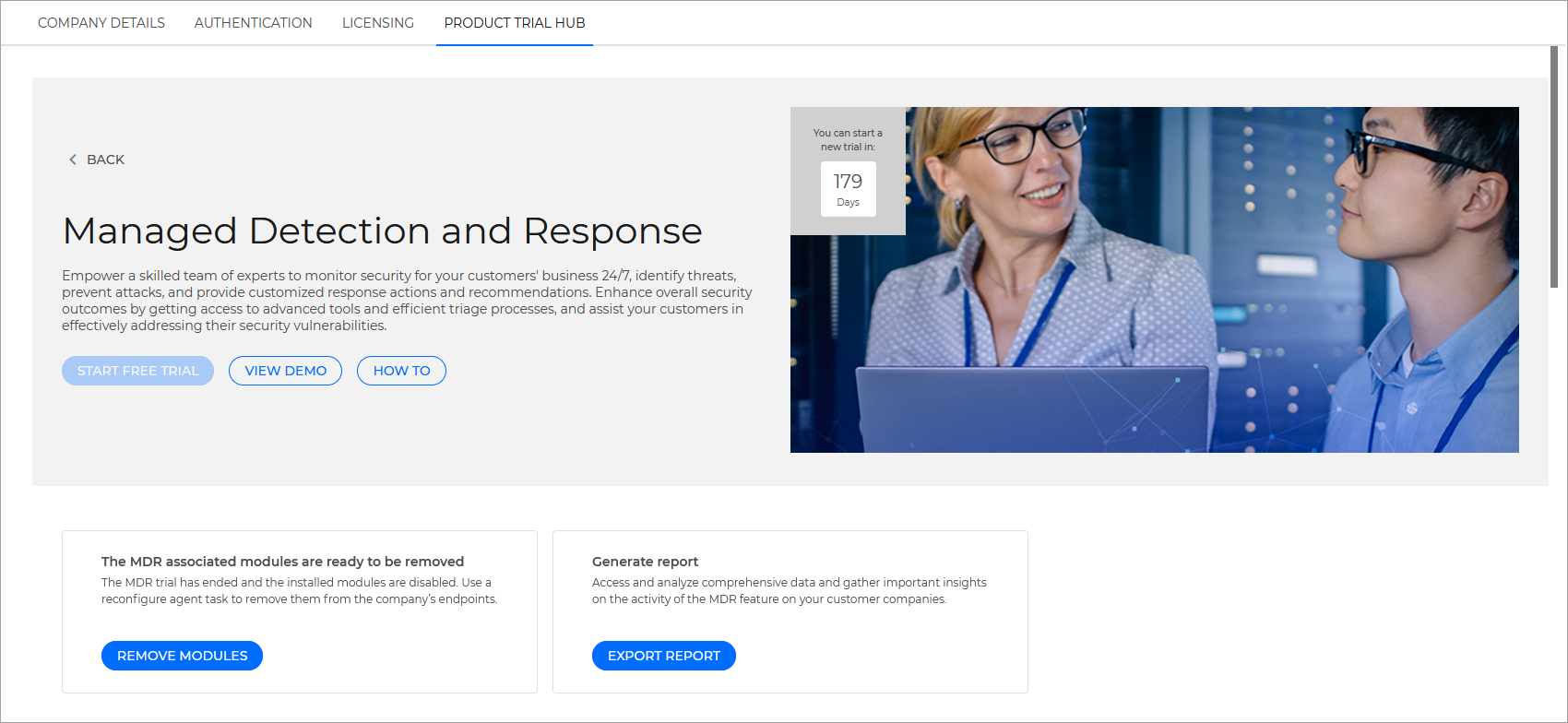The width and height of the screenshot is (1568, 723).
Task: Click the 'You can start a new trial in' label
Action: point(848,140)
